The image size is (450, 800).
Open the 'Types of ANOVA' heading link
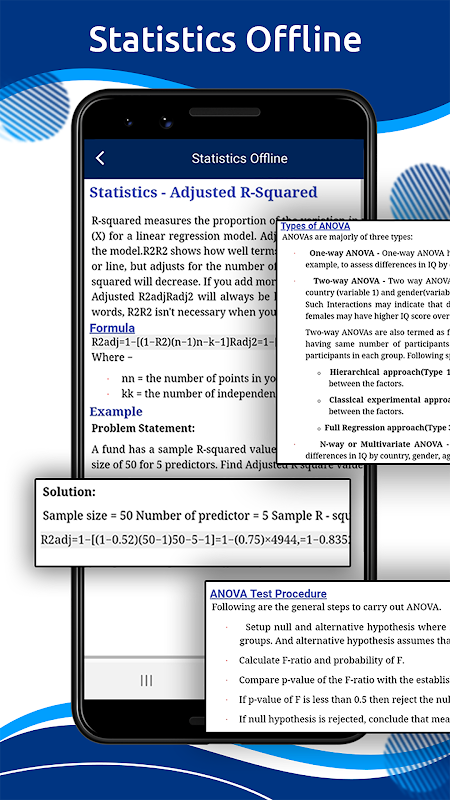pyautogui.click(x=316, y=226)
